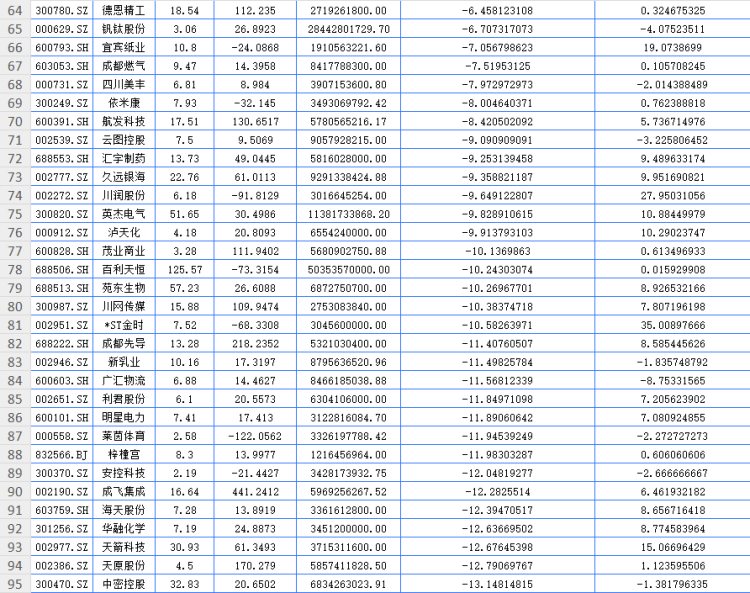Select the cell 英杰电气
The image size is (750, 593).
[124, 214]
